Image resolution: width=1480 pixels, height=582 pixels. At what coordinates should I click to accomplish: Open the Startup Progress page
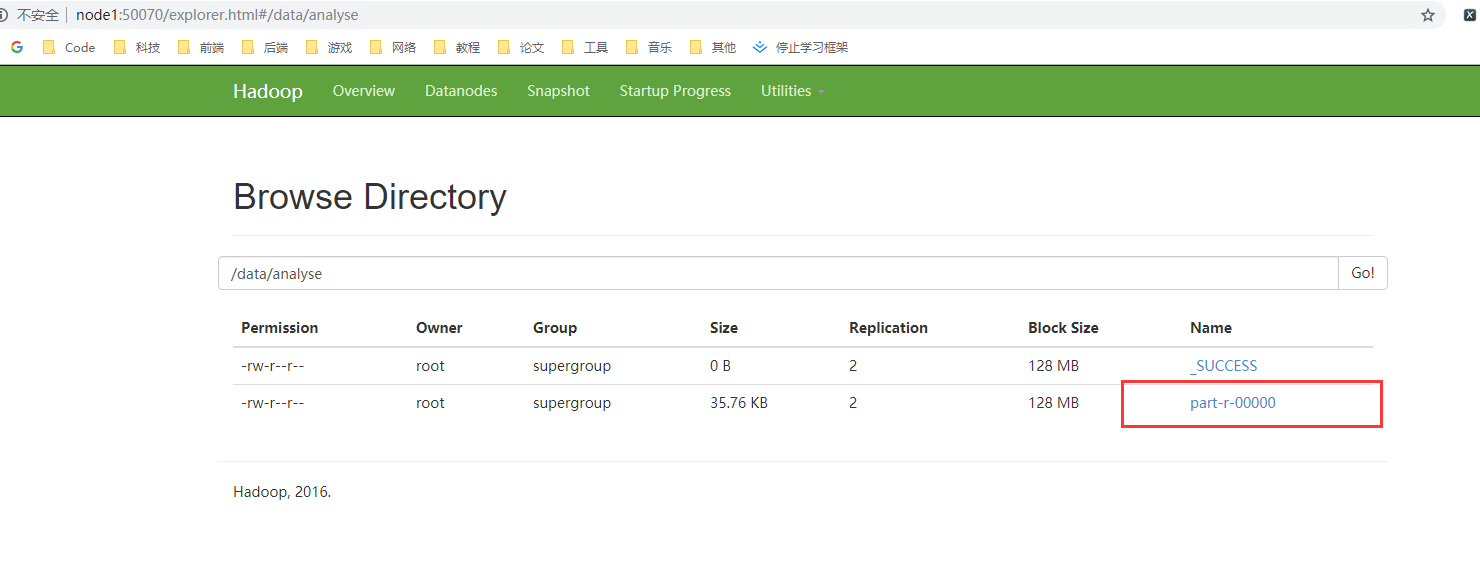pyautogui.click(x=675, y=91)
